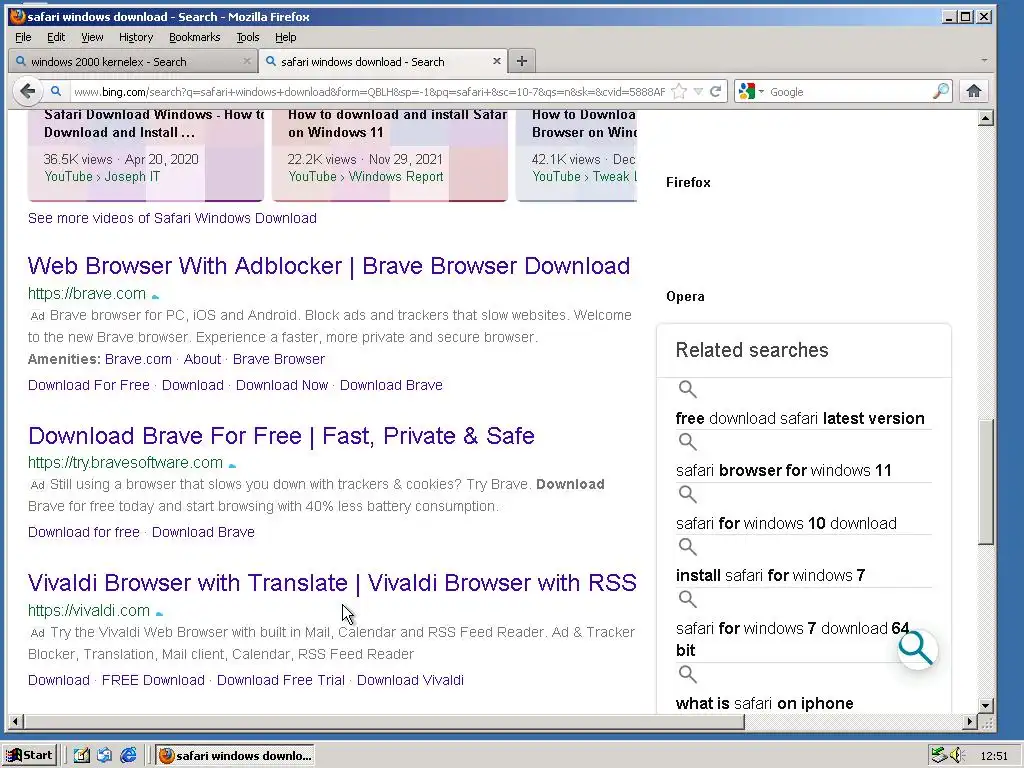Open a new tab with the plus button
Screen dimensions: 1024x768
(x=521, y=61)
